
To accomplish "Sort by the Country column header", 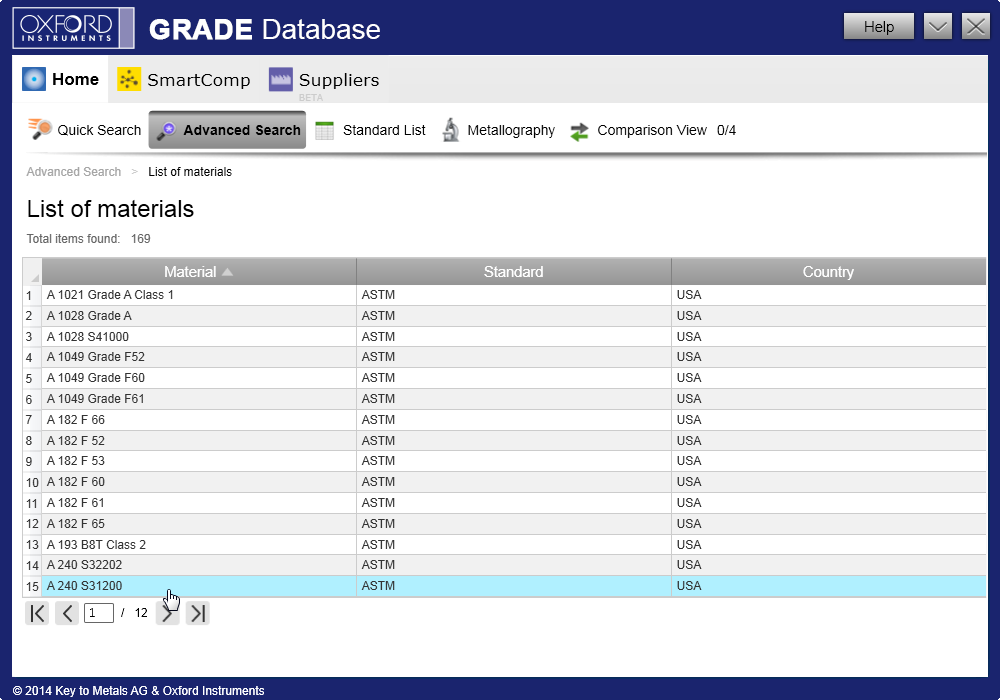I will tap(828, 272).
